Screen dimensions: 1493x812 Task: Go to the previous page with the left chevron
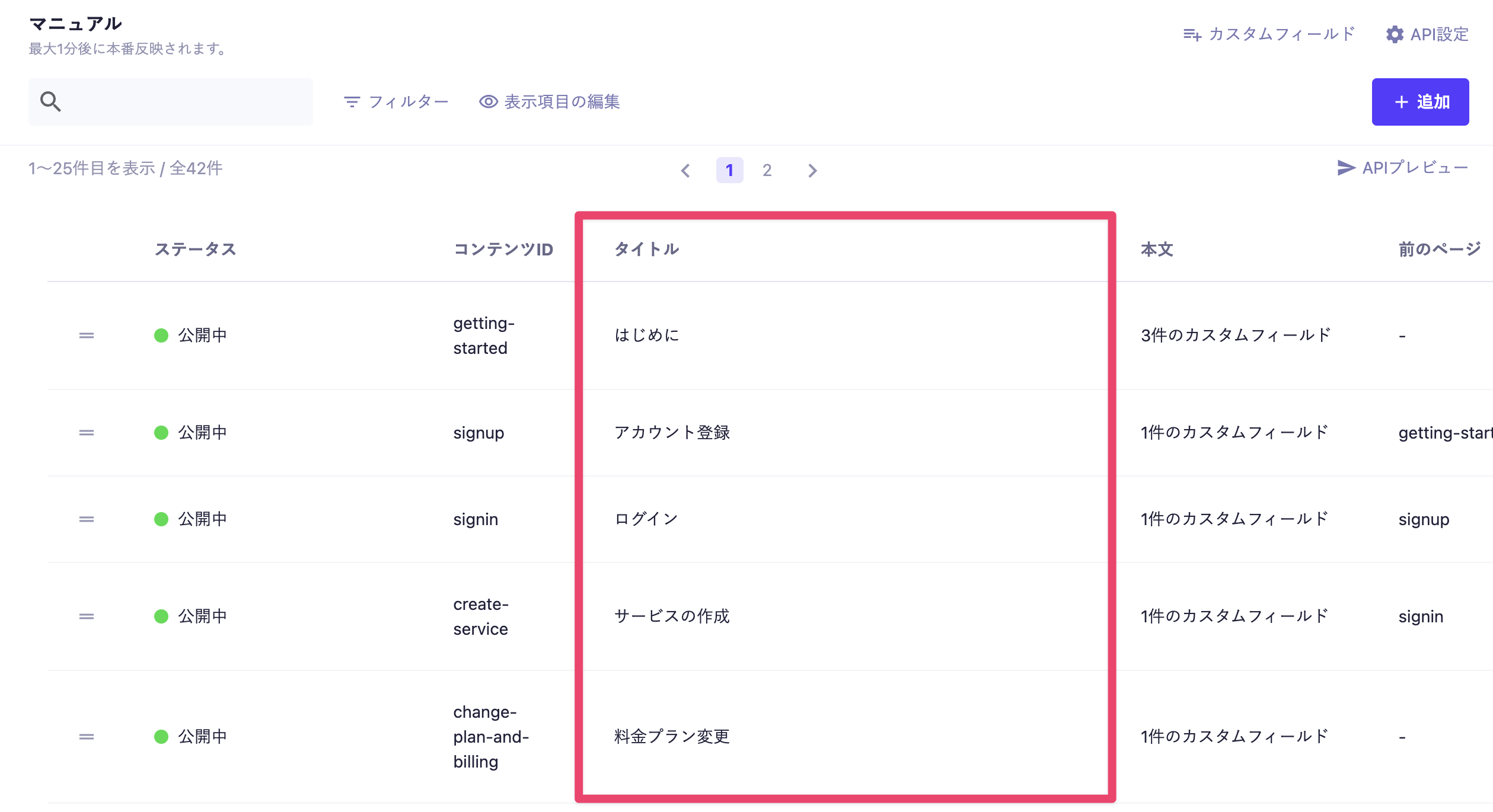685,171
